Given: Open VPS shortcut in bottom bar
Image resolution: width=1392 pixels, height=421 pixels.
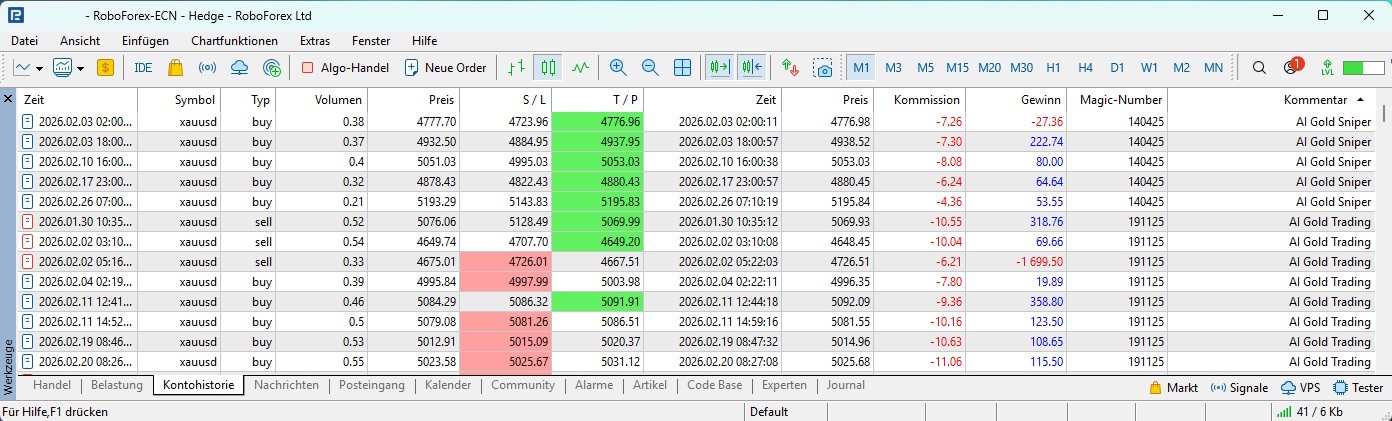Looking at the screenshot, I should 1302,387.
